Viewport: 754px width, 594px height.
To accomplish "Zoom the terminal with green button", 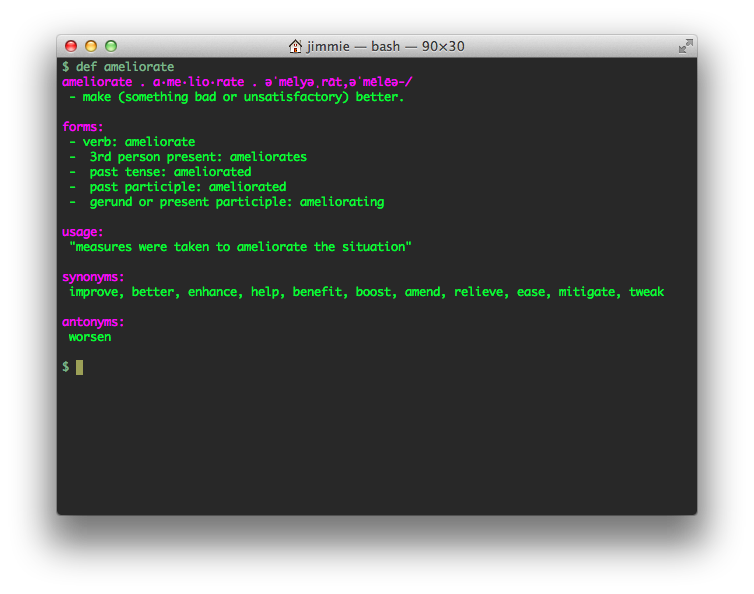I will [x=111, y=46].
